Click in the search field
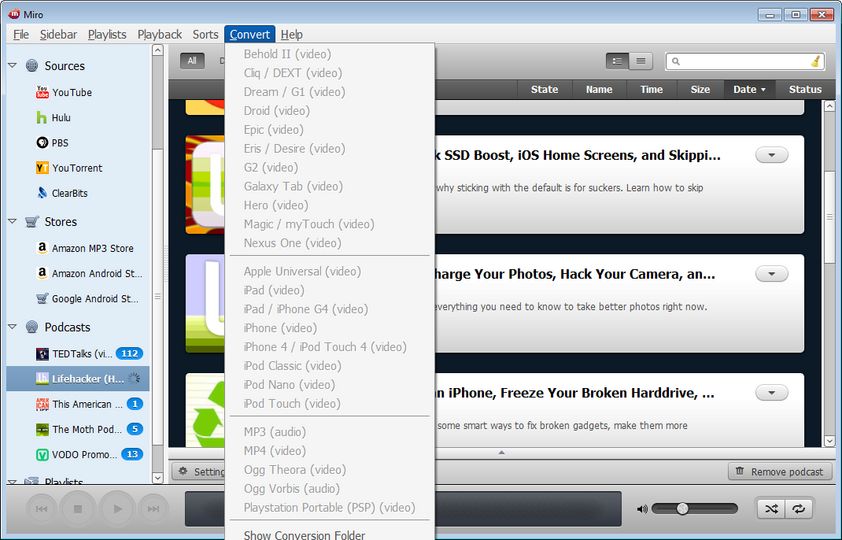842x540 pixels. [745, 61]
